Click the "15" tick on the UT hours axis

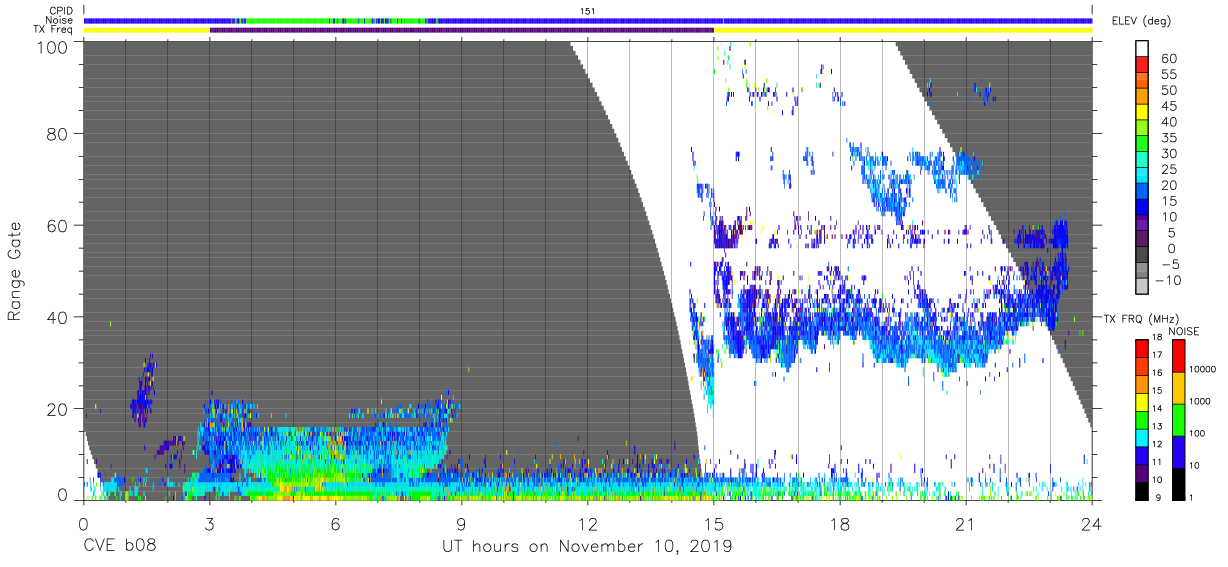[714, 523]
